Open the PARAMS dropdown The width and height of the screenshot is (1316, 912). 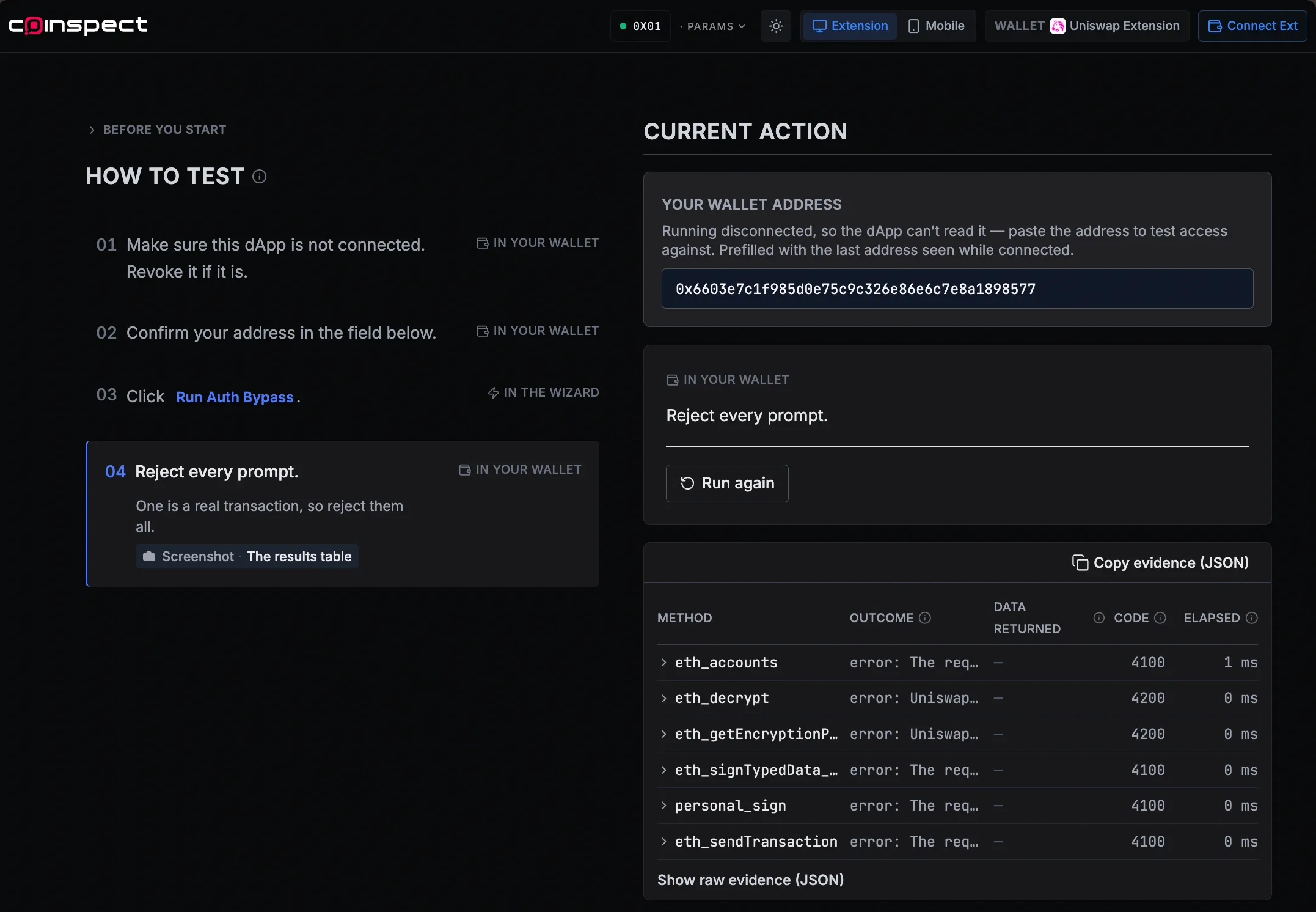[x=712, y=26]
